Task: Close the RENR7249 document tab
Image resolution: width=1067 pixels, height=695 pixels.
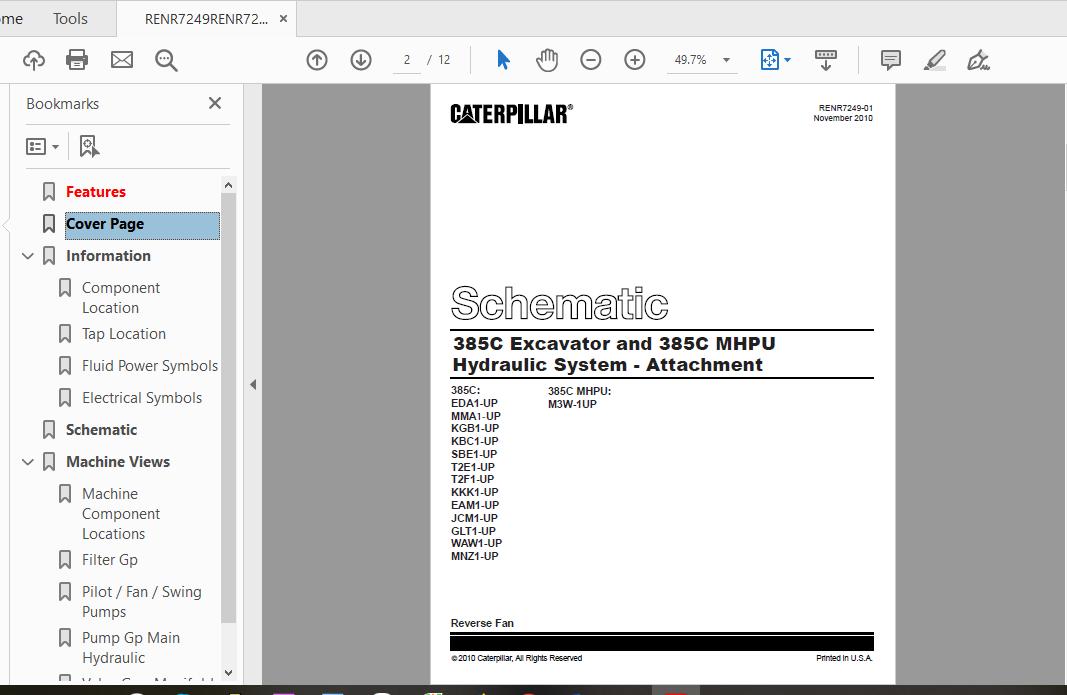Action: (x=283, y=19)
